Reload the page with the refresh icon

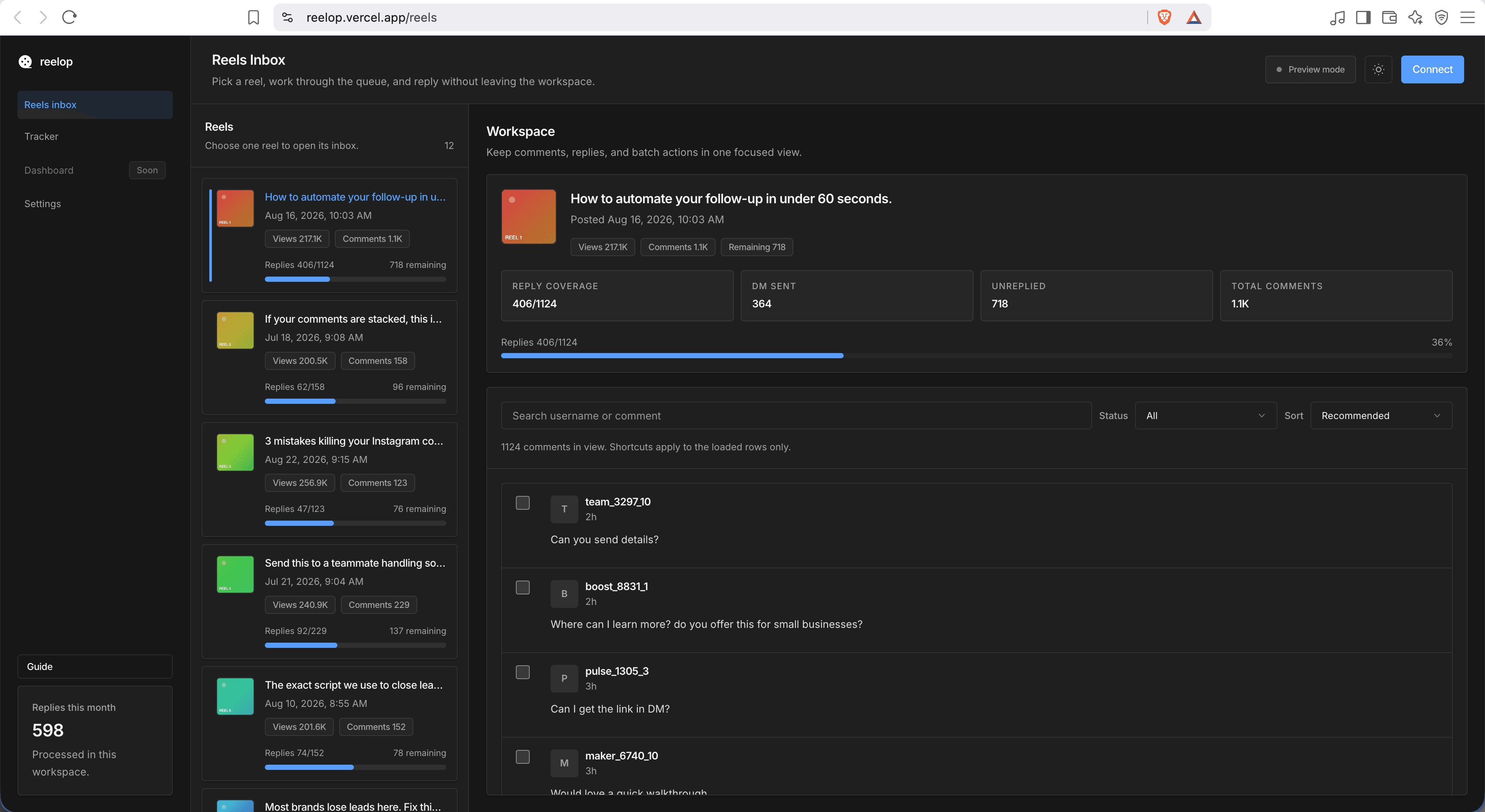tap(69, 17)
